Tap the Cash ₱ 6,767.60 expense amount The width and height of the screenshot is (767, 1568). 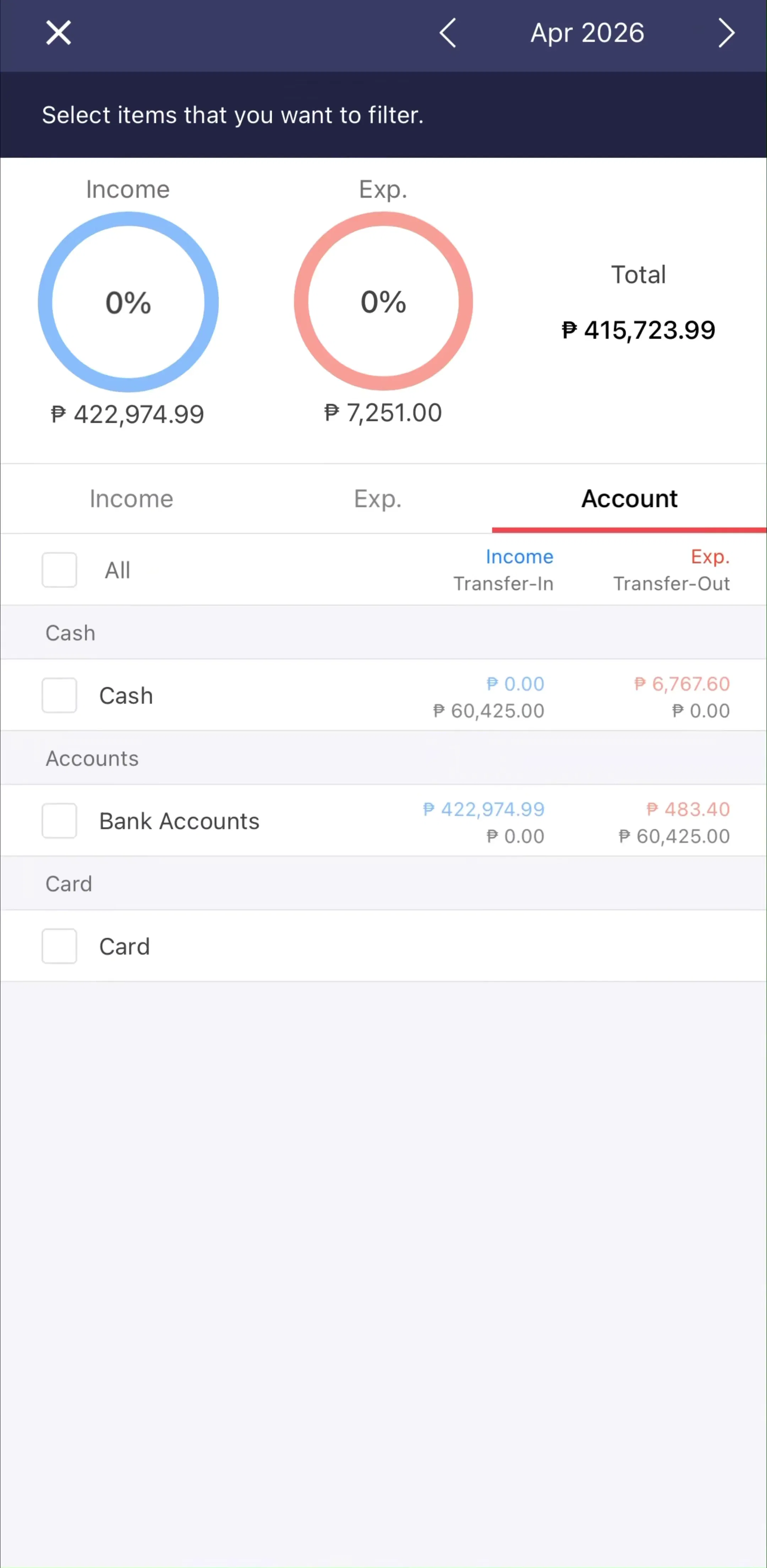click(682, 684)
